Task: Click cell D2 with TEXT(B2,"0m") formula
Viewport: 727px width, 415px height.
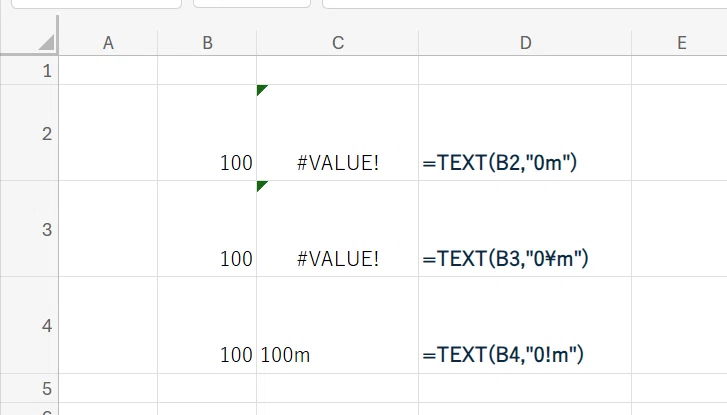Action: tap(525, 133)
